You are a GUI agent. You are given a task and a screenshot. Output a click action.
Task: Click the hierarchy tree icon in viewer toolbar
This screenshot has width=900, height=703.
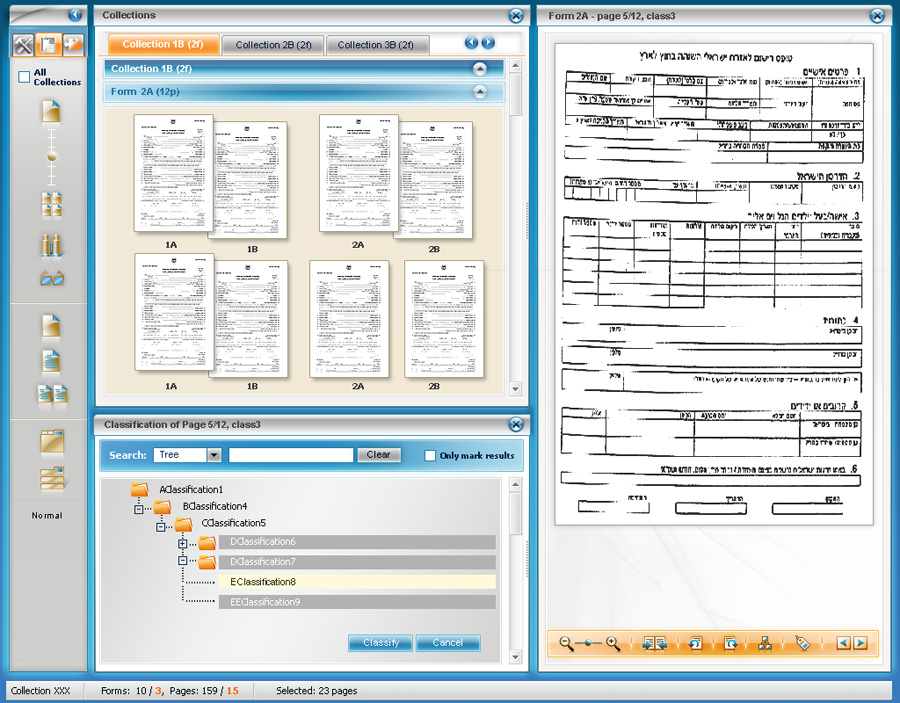pos(765,644)
